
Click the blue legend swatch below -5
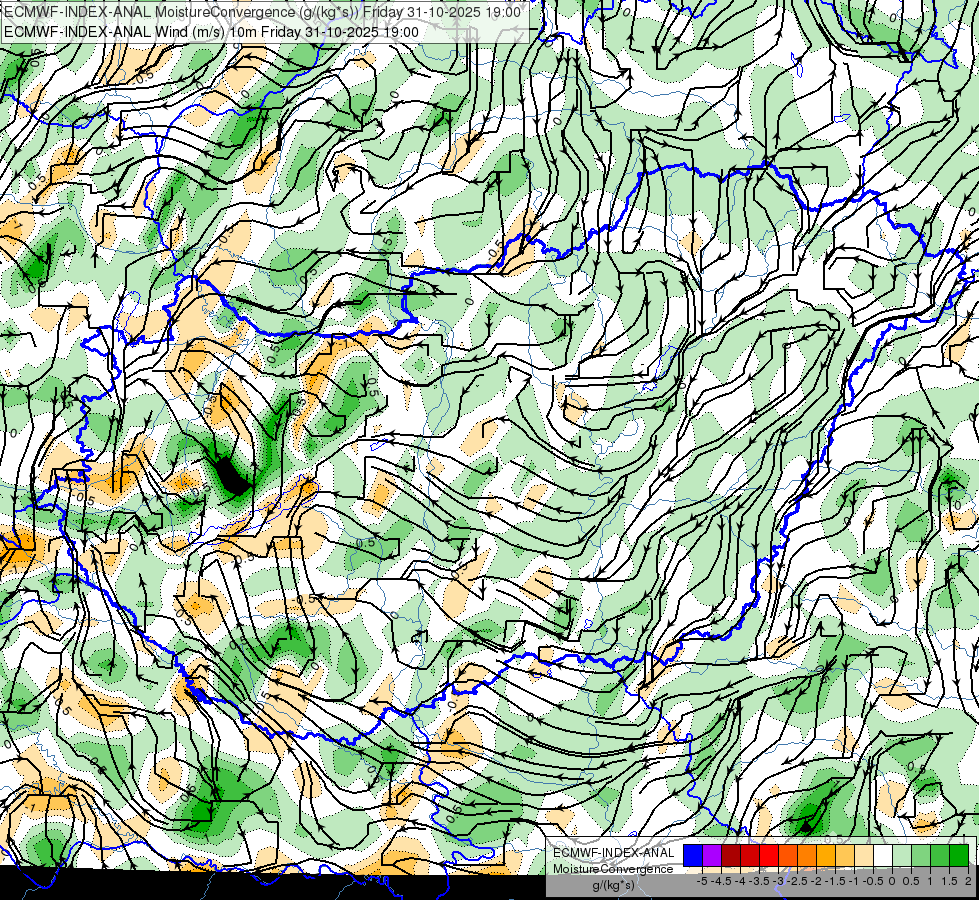693,856
